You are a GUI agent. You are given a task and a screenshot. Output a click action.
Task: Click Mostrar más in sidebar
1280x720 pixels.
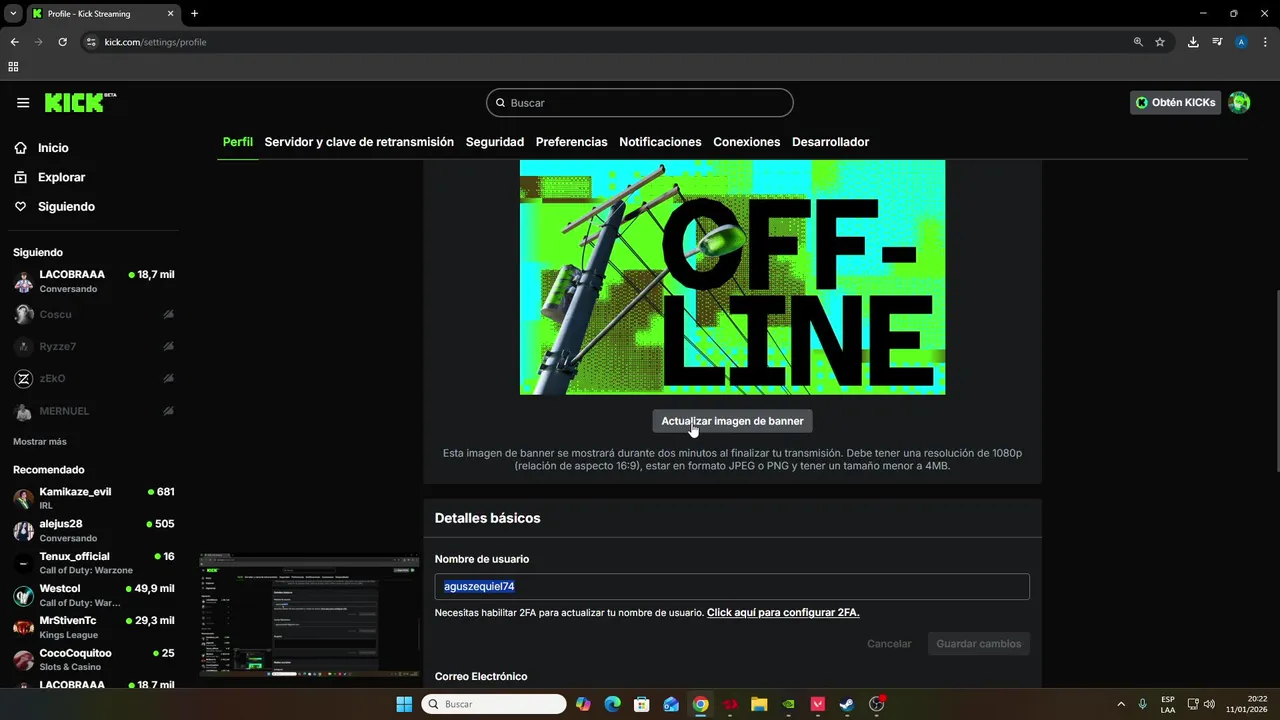click(40, 441)
